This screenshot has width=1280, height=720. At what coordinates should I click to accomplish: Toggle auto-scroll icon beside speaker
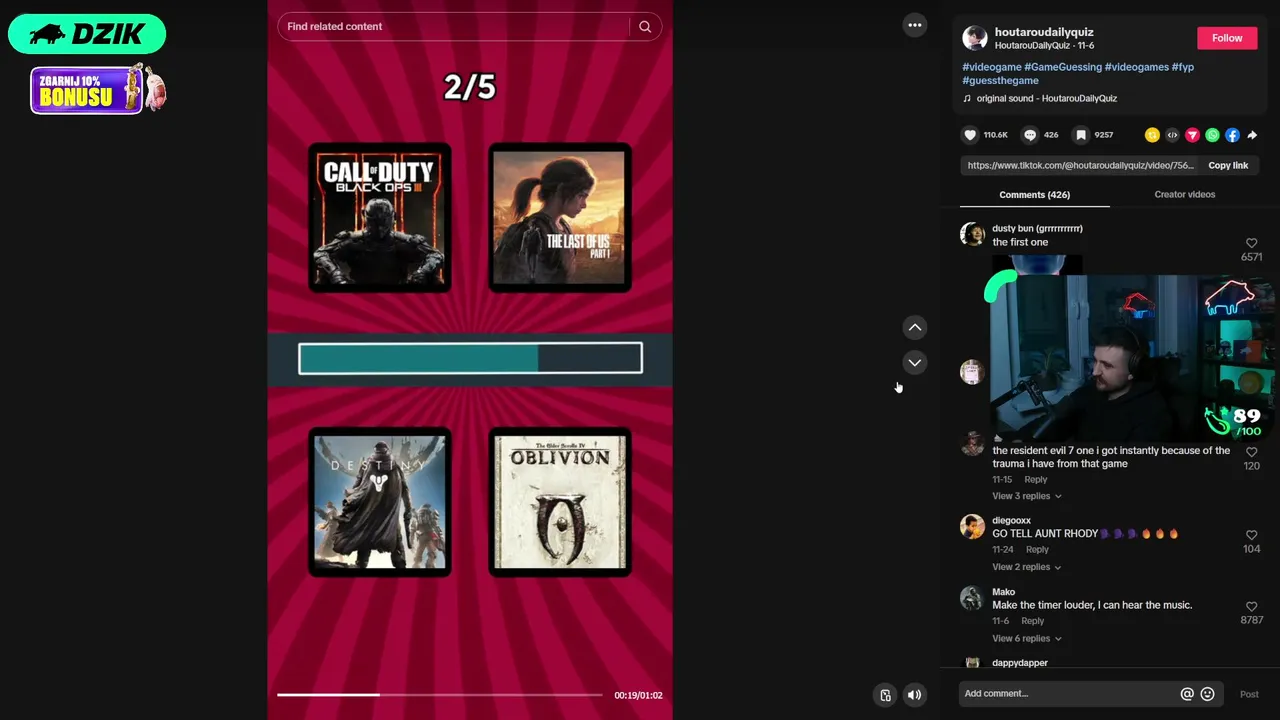[x=885, y=695]
